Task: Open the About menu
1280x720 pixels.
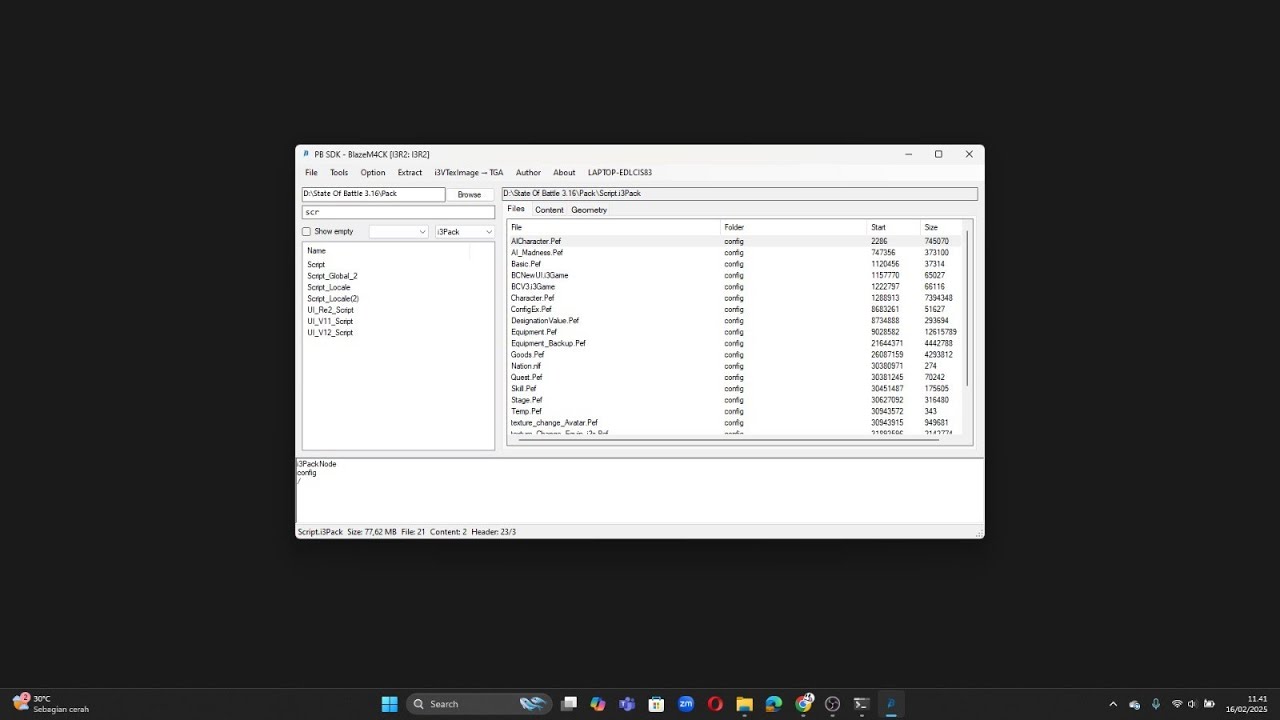Action: click(x=564, y=172)
